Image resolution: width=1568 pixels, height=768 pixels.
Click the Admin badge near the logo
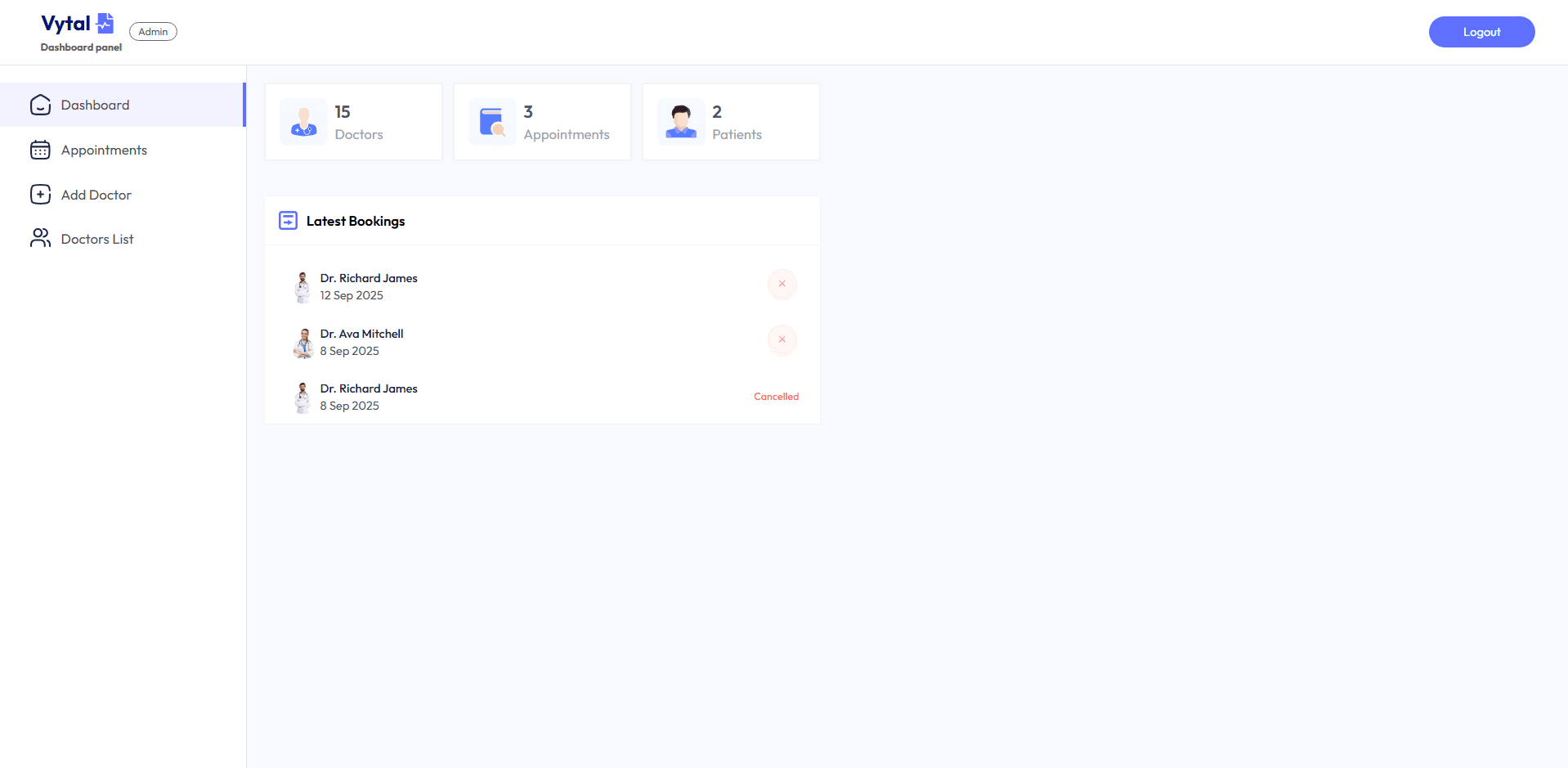pos(153,31)
